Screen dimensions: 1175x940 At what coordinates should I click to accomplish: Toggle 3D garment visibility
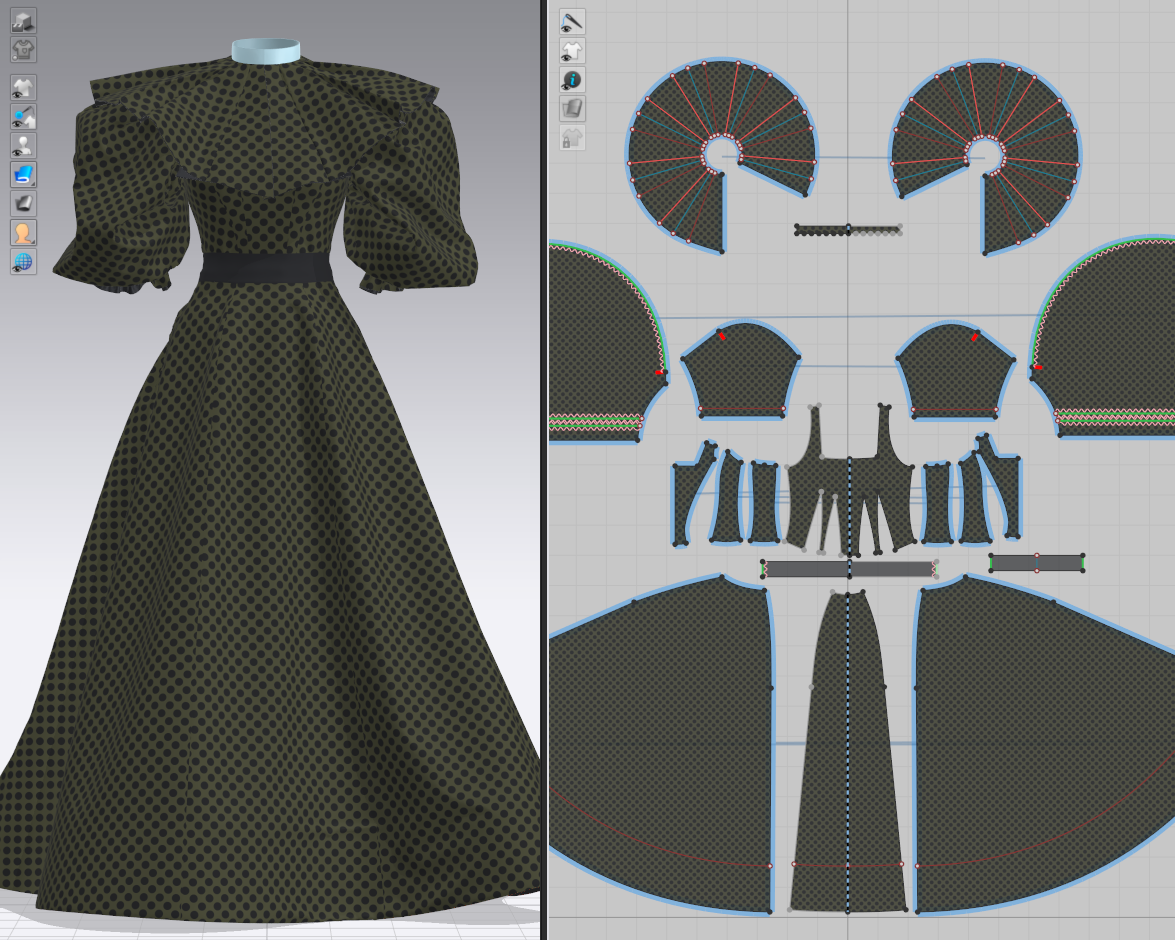point(20,86)
